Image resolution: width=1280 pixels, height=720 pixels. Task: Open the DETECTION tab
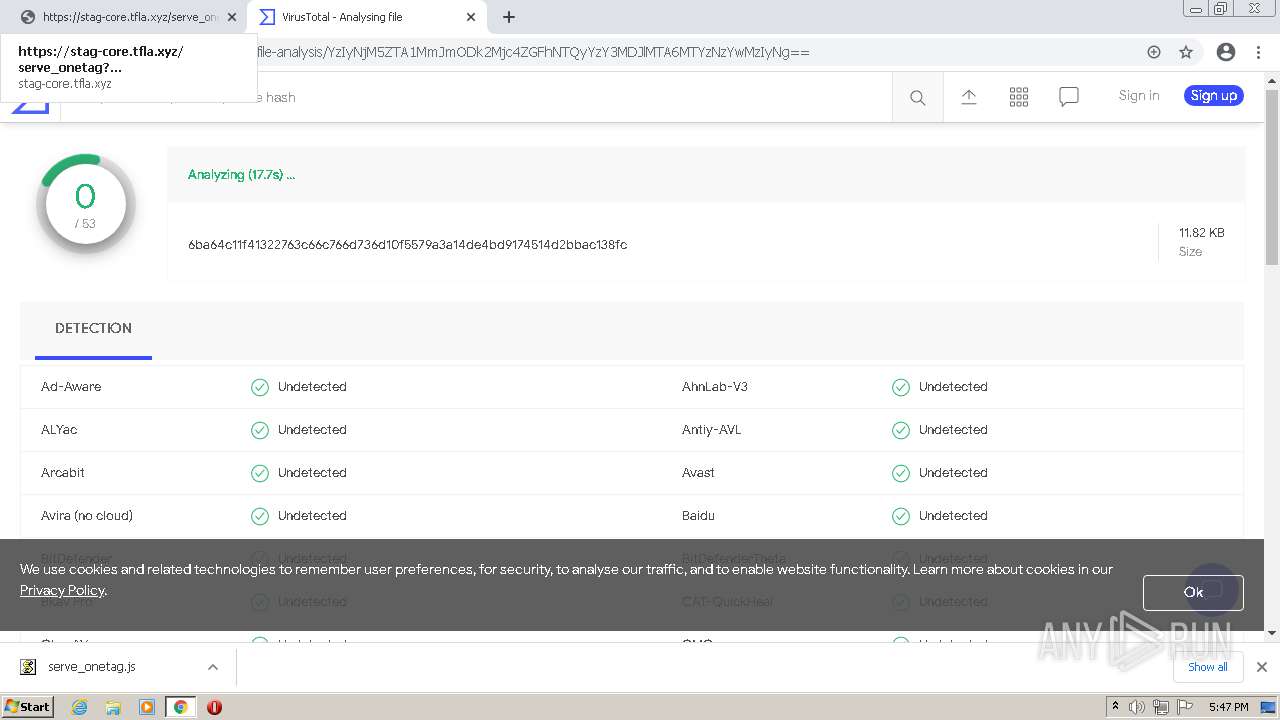[x=93, y=329]
